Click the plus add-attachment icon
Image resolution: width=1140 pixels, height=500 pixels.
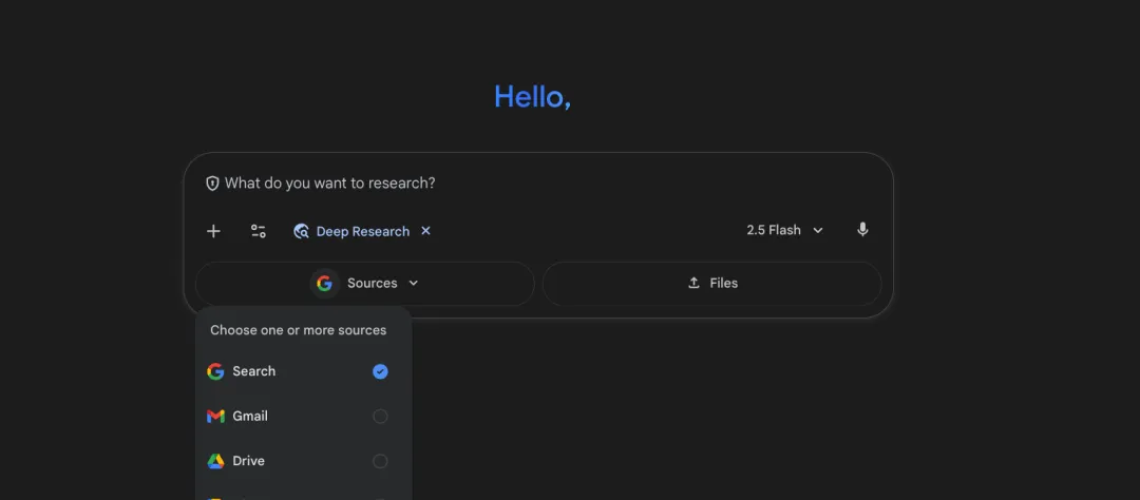coord(213,231)
